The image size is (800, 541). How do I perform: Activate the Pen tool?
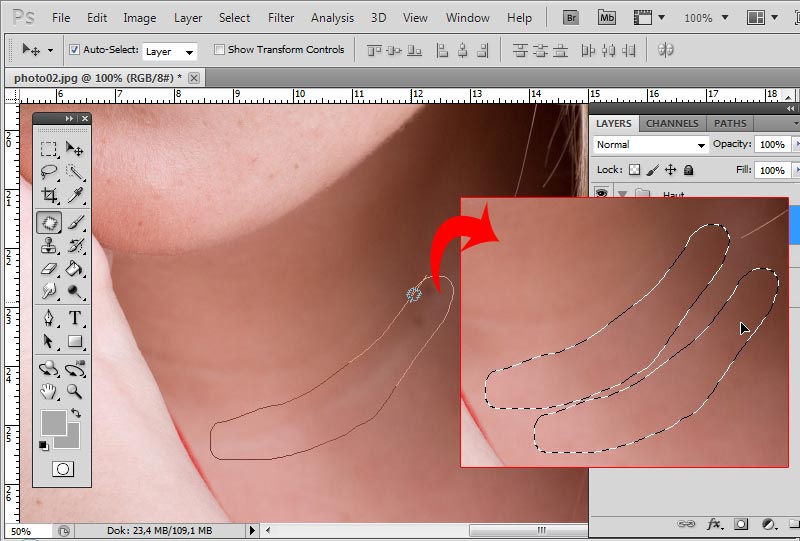click(x=48, y=319)
